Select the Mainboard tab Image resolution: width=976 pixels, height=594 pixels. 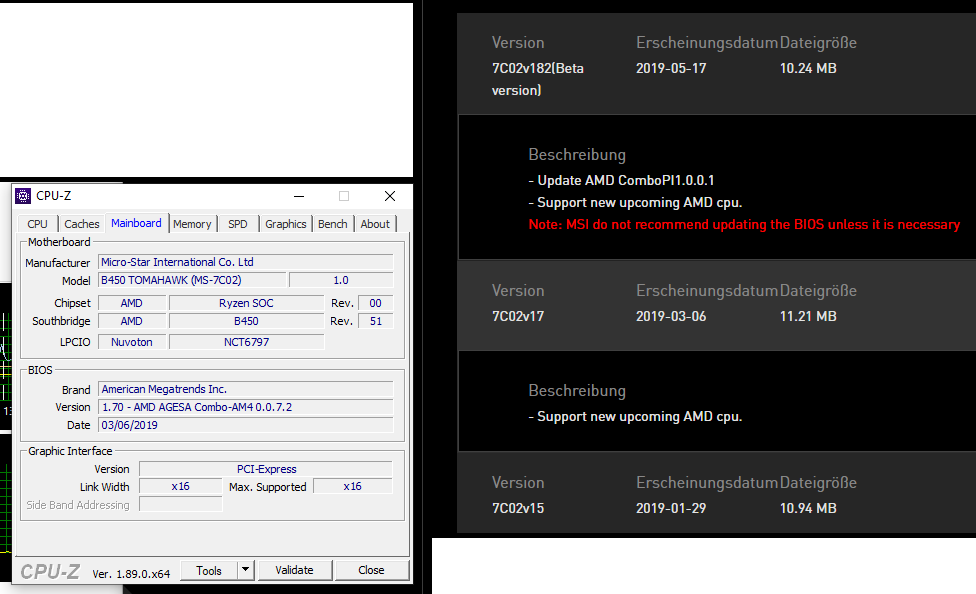click(x=136, y=223)
